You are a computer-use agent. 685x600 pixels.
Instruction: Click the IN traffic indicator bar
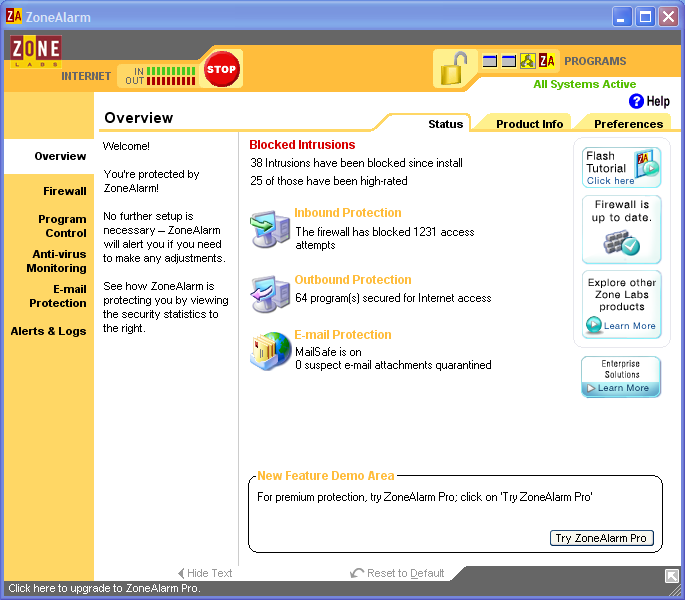pos(171,71)
